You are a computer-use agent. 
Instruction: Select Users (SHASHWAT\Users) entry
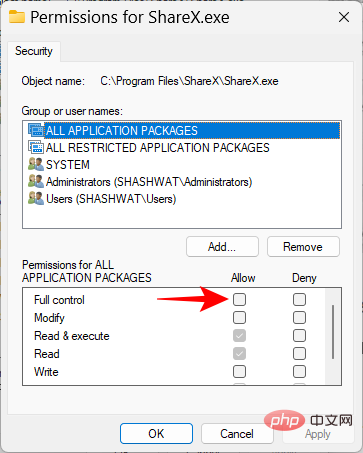[x=111, y=199]
